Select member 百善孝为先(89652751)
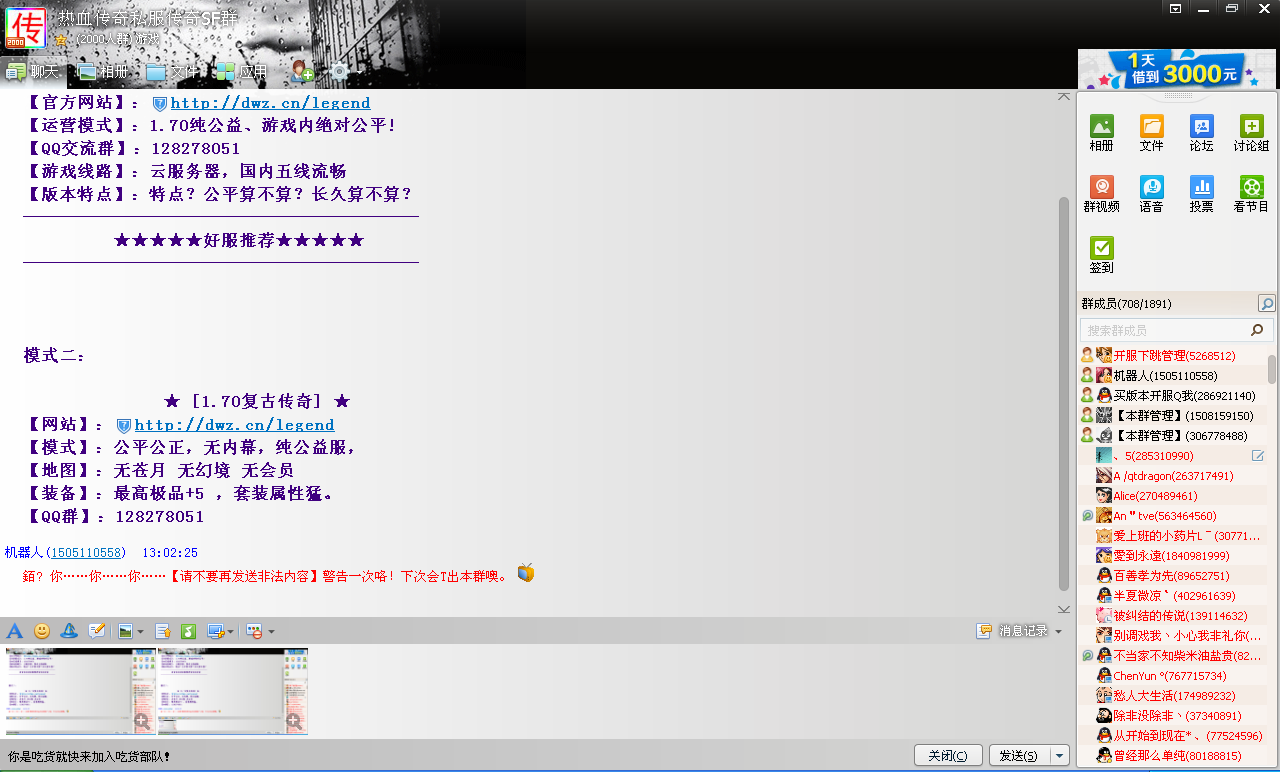1280x772 pixels. [x=1172, y=576]
